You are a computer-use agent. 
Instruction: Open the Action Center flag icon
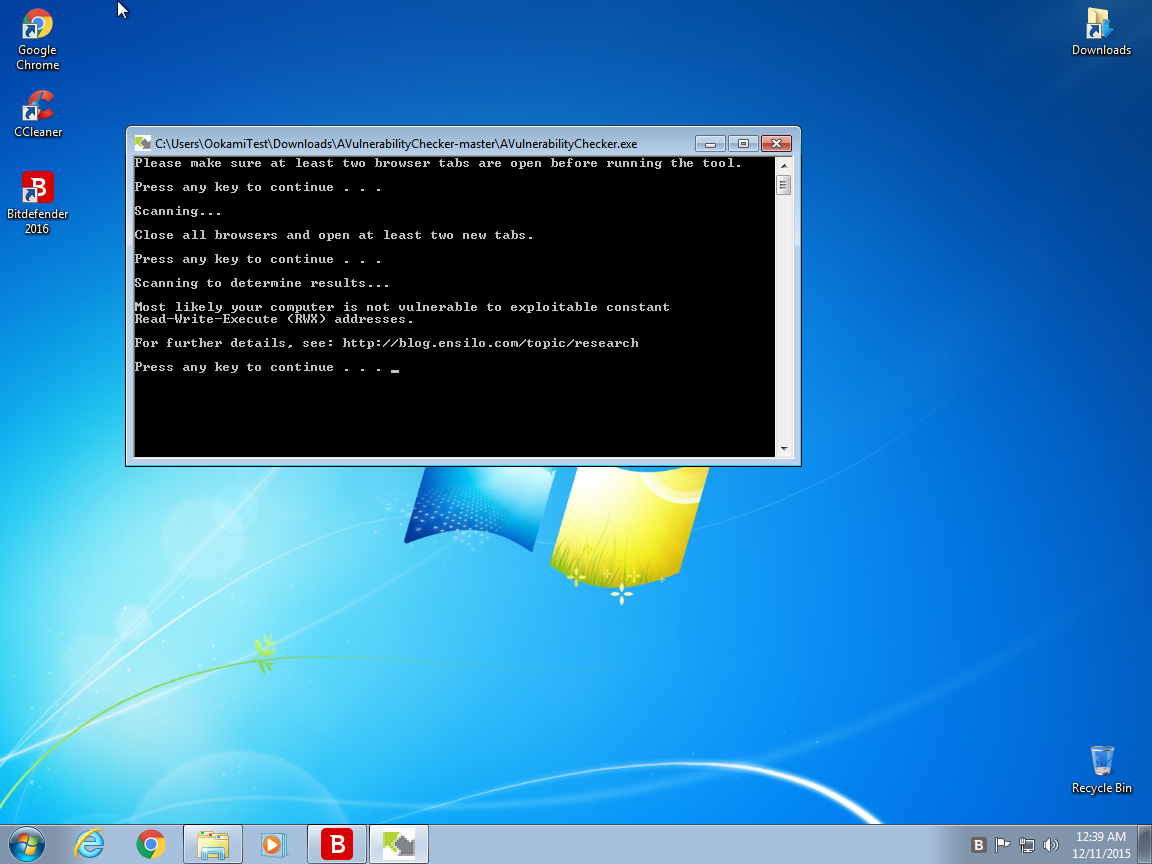[x=1002, y=845]
